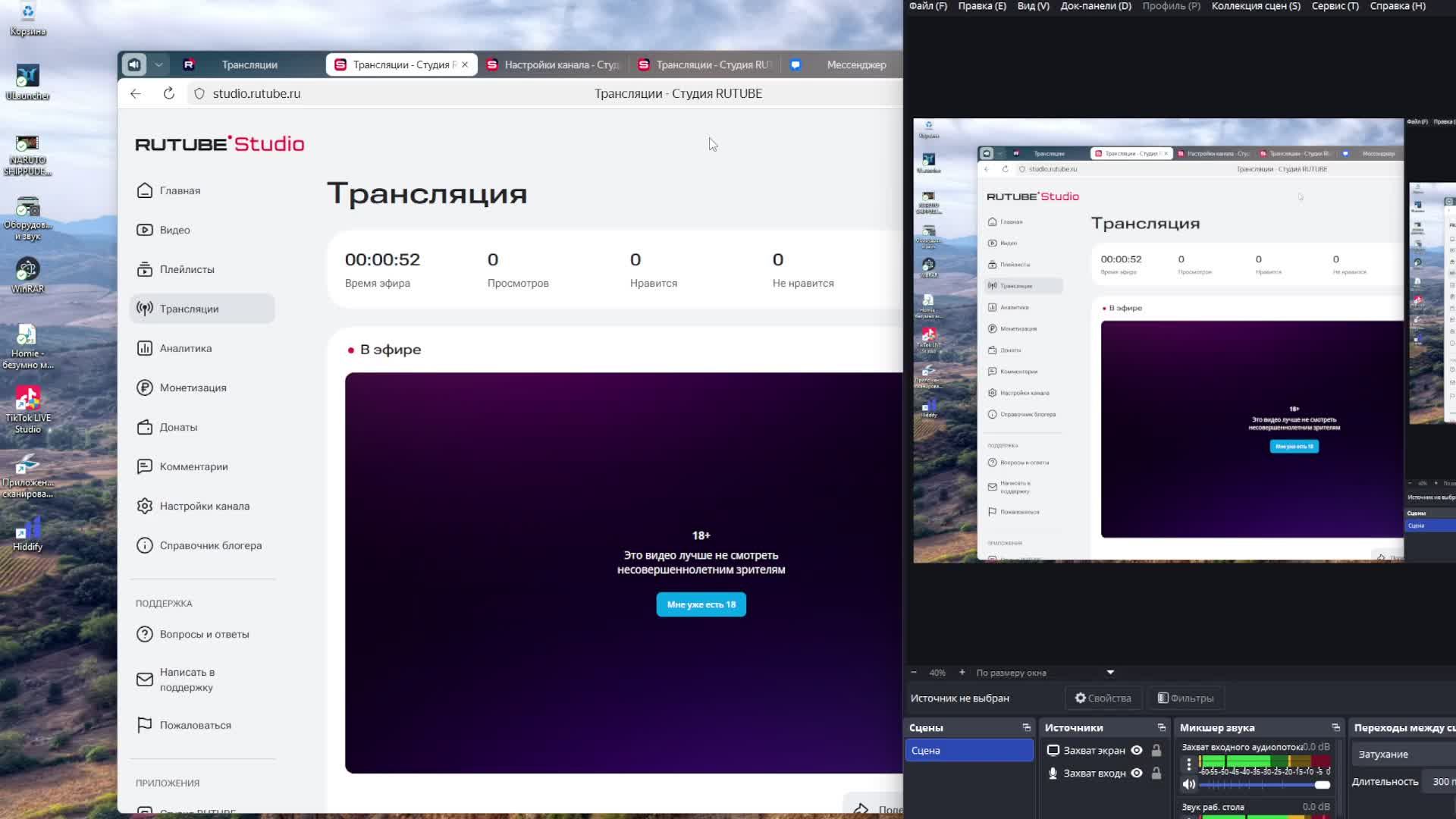Click the Донаты gift icon
1456x819 pixels.
click(x=145, y=427)
